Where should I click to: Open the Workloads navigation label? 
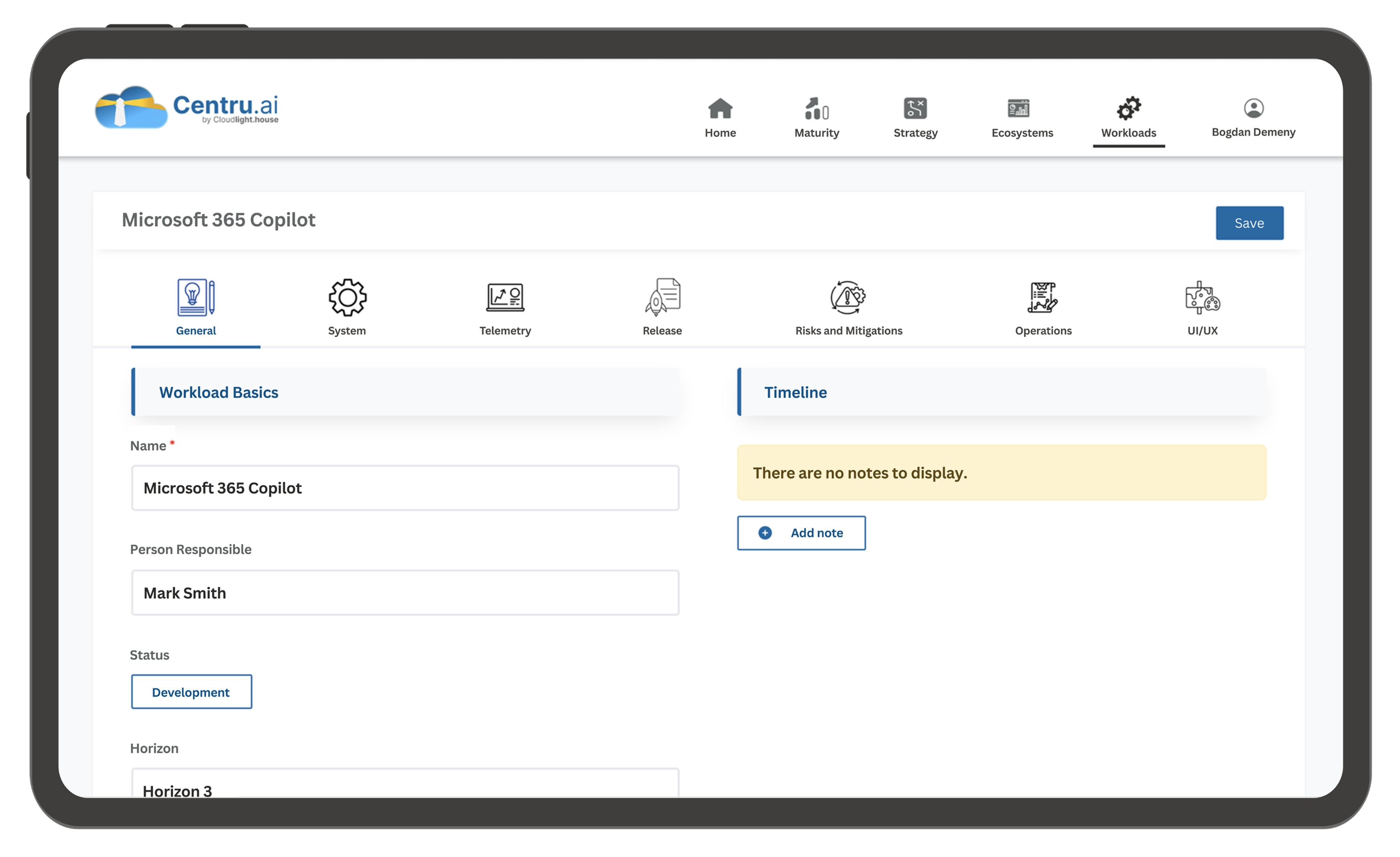(1128, 132)
